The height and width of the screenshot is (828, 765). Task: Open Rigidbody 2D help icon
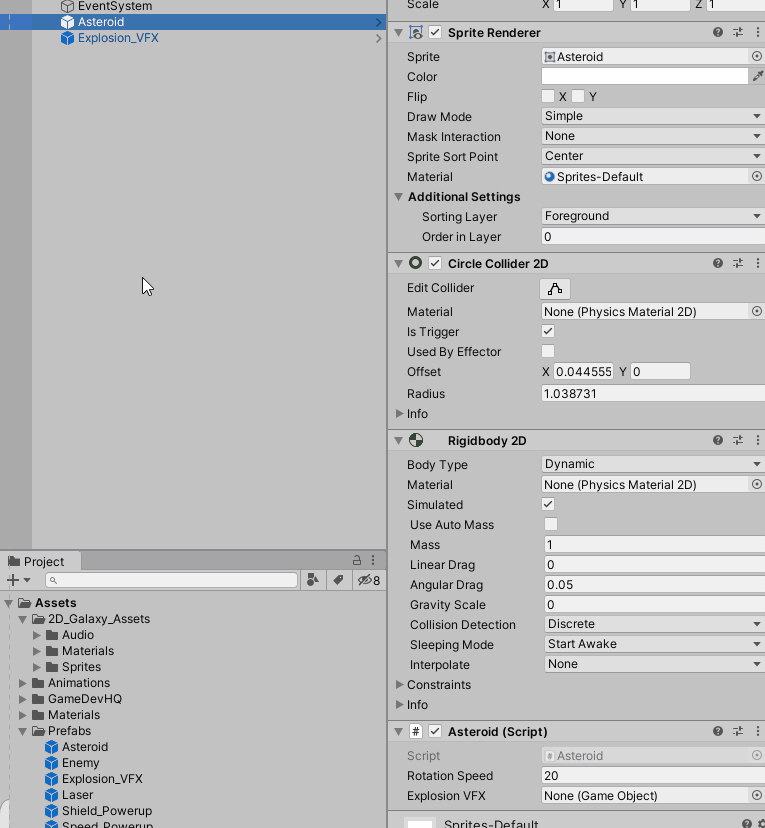point(717,440)
